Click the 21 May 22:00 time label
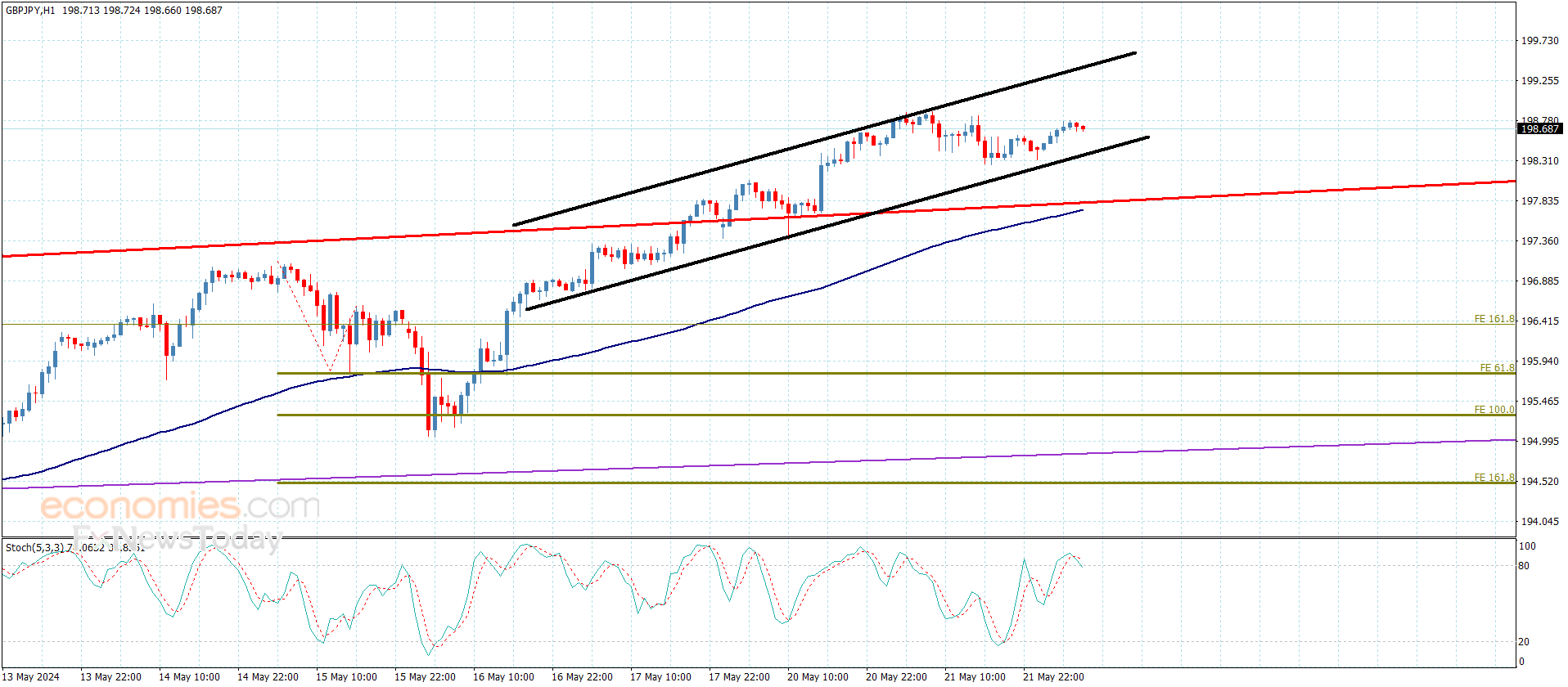The height and width of the screenshot is (687, 1568). (1053, 677)
